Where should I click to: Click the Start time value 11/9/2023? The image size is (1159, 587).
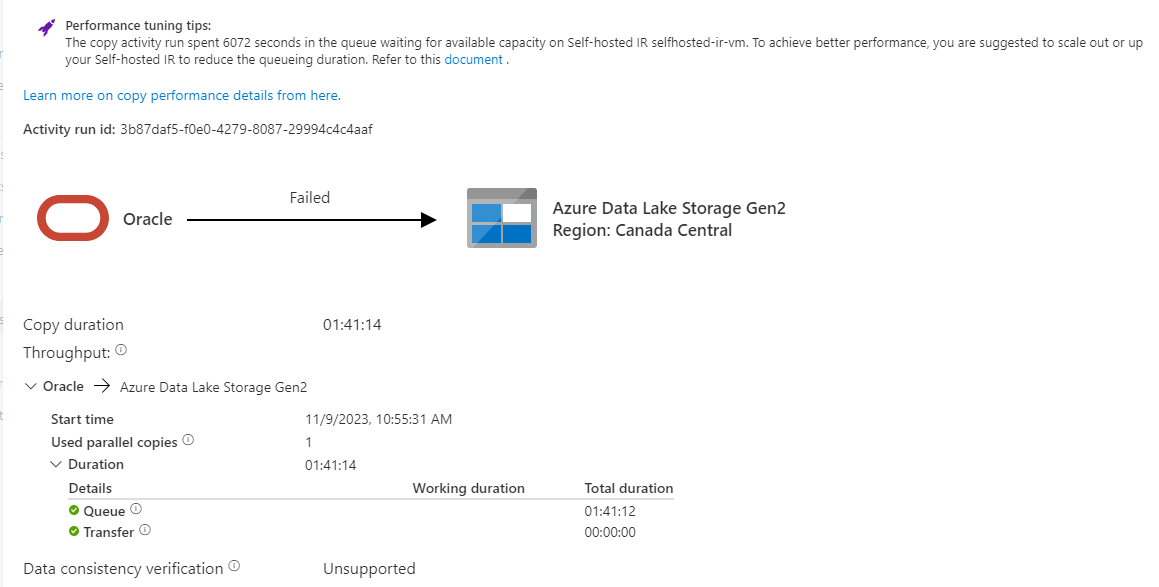coord(378,419)
